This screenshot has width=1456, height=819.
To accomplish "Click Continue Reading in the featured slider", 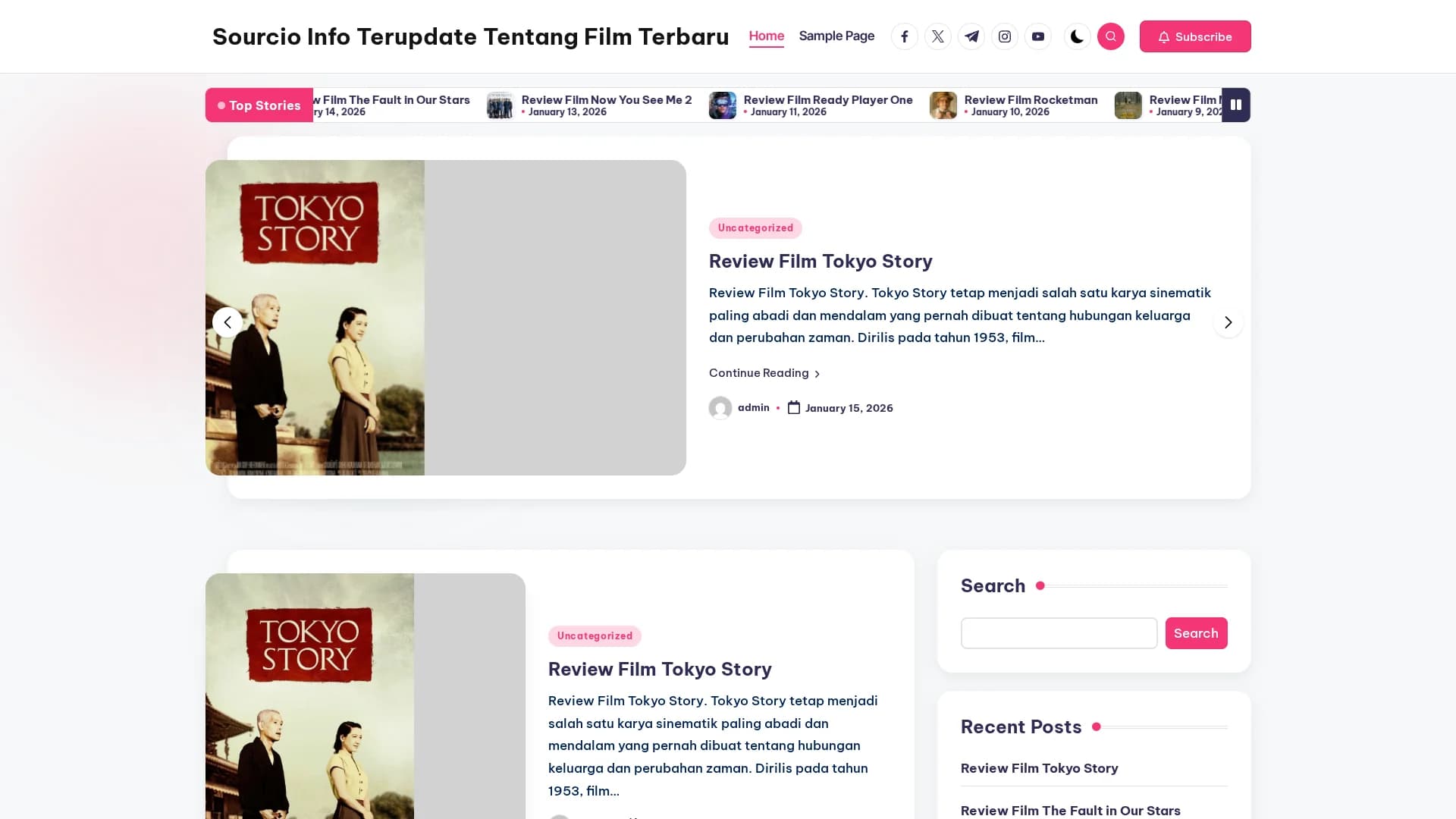I will pos(764,373).
